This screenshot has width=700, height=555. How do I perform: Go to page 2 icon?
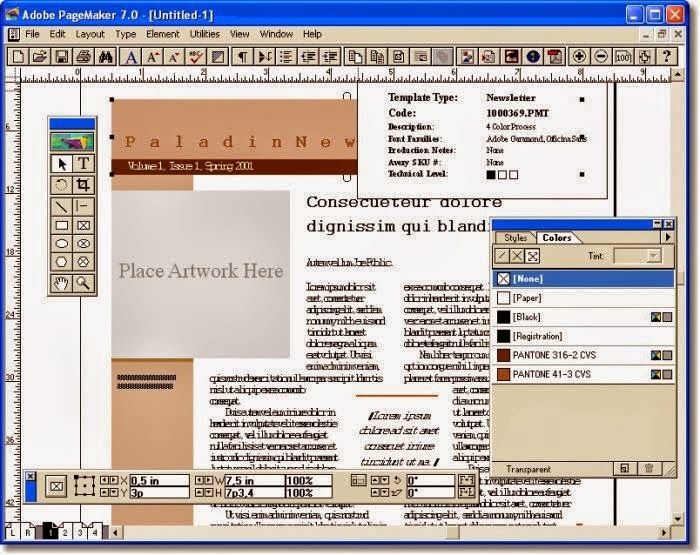pos(65,532)
